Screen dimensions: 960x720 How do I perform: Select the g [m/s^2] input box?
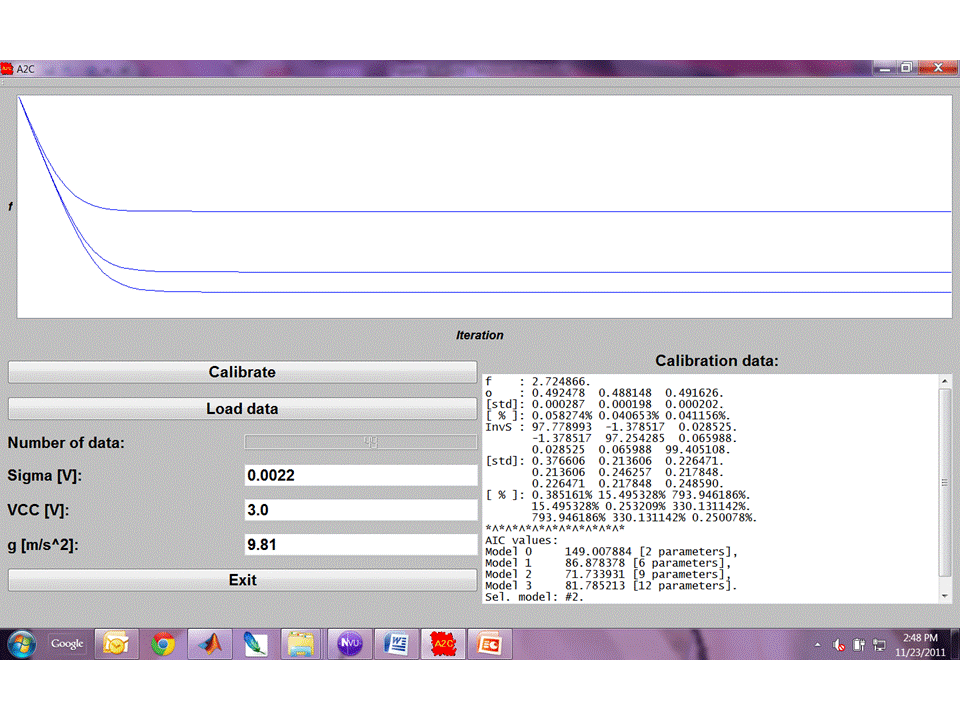click(x=361, y=545)
